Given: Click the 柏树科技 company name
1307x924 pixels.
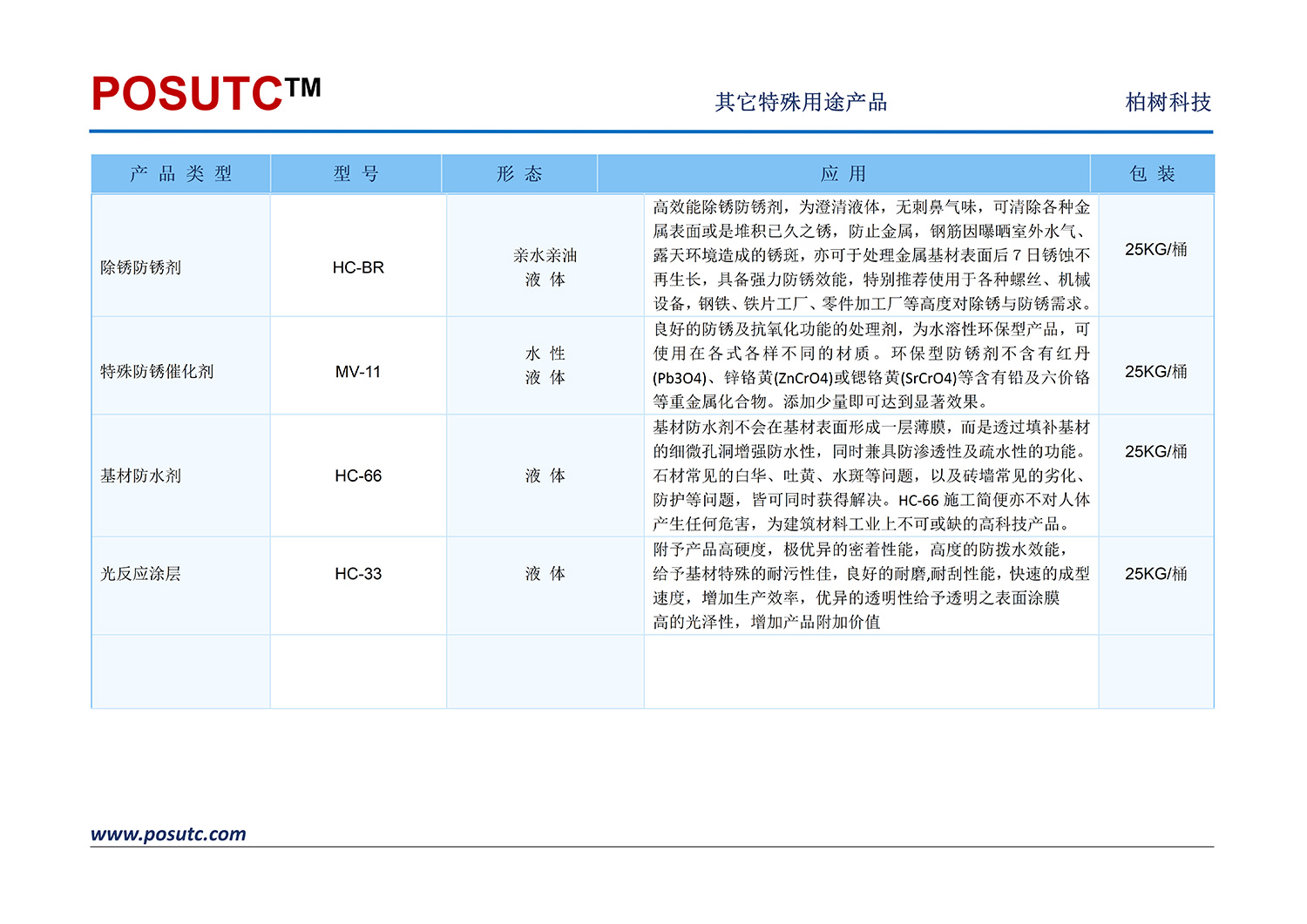Looking at the screenshot, I should tap(1168, 103).
